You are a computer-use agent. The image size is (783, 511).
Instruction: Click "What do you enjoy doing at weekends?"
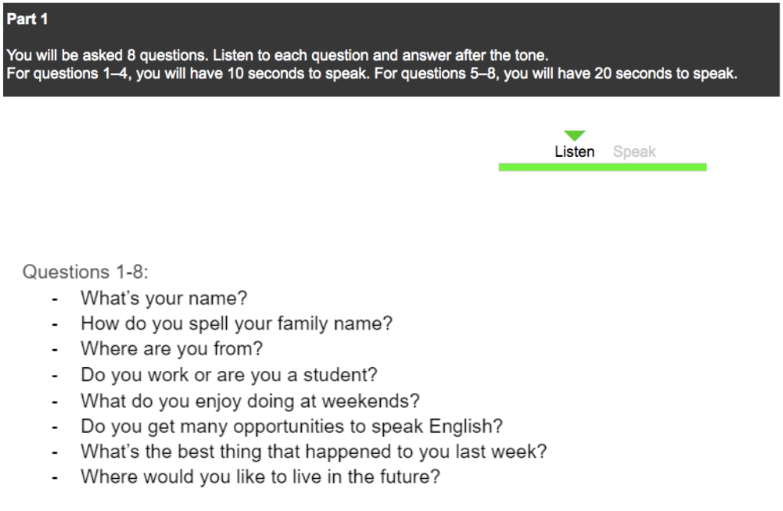tap(250, 401)
